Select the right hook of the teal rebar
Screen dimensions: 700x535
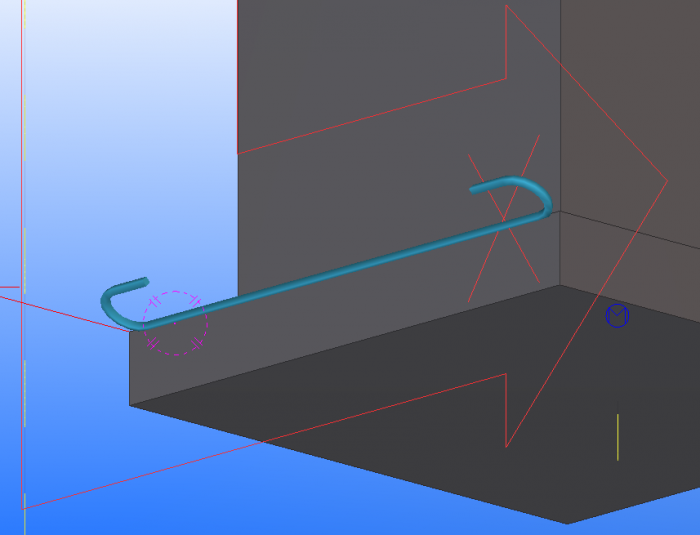click(x=518, y=195)
